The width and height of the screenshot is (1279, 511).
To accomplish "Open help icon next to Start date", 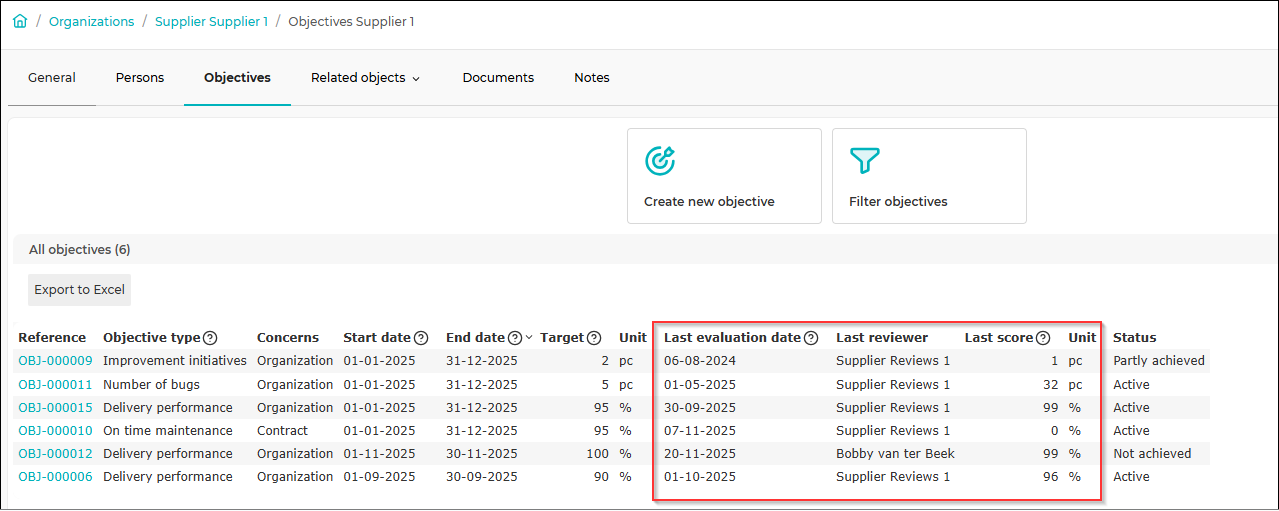I will pyautogui.click(x=421, y=338).
